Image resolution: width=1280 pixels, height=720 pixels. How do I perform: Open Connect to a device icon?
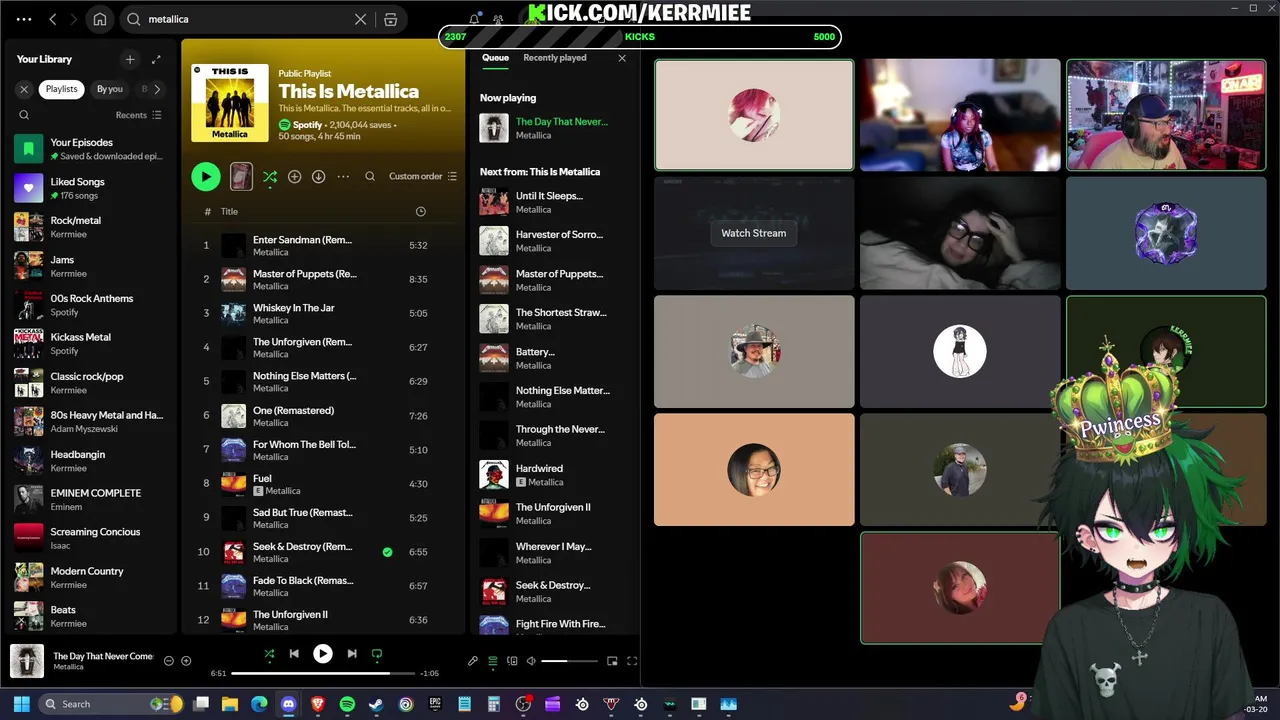(x=512, y=661)
